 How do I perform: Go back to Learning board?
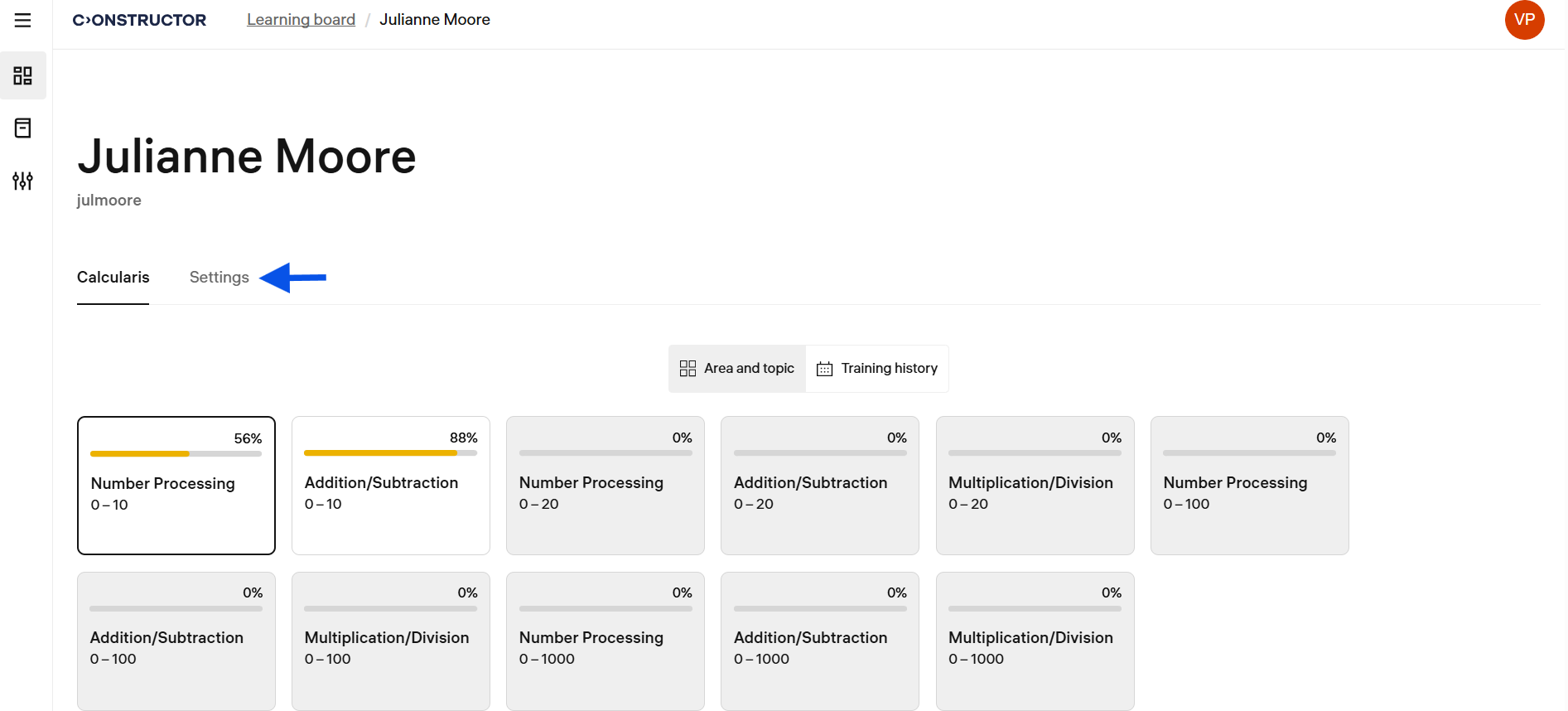pos(301,20)
